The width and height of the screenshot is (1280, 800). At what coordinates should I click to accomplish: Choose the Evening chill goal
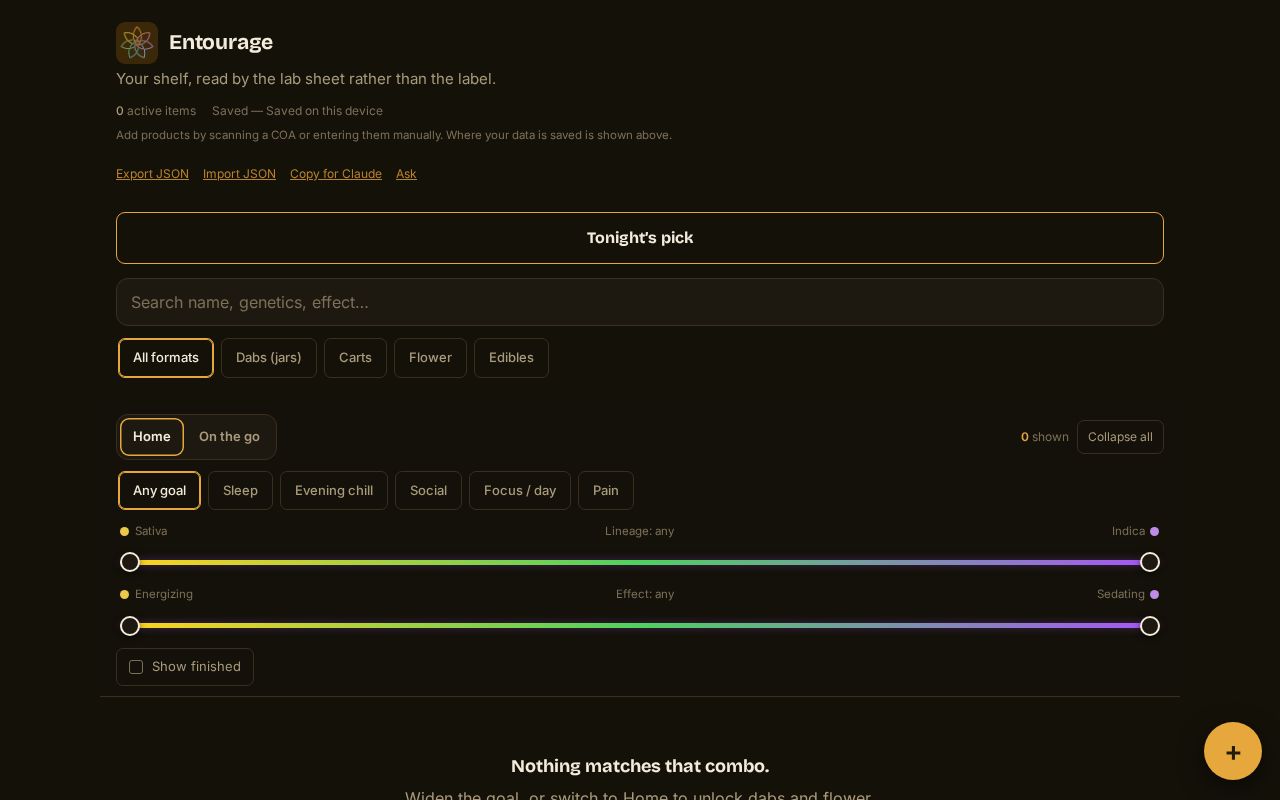(334, 491)
